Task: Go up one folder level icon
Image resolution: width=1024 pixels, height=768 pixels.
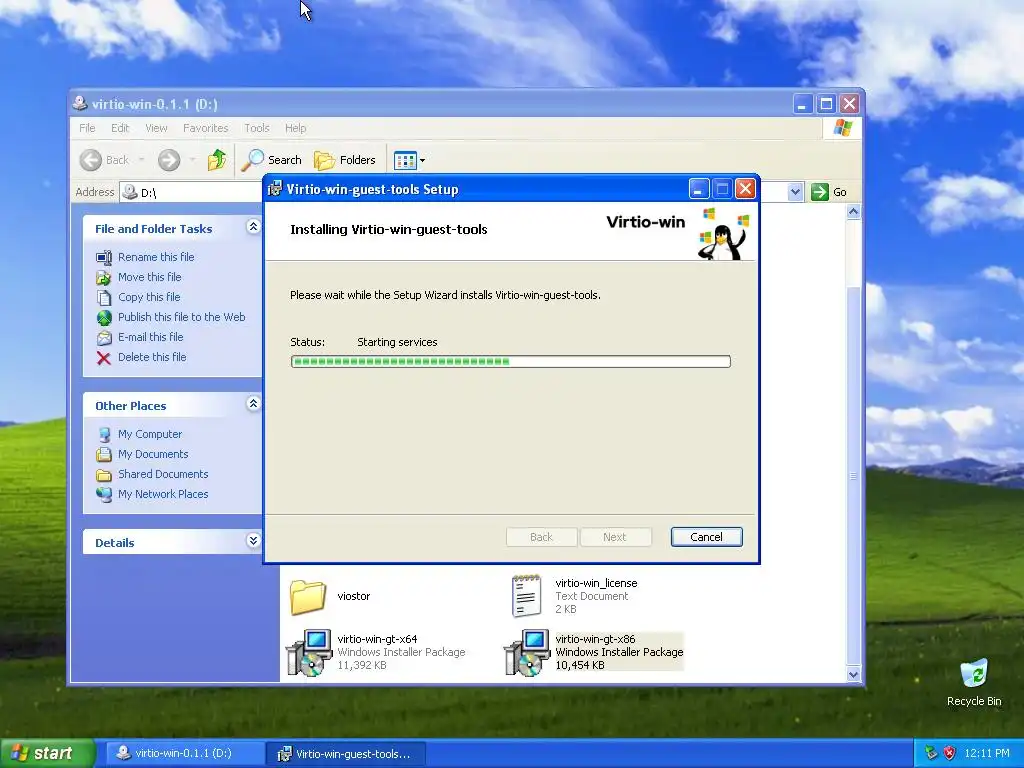Action: (217, 160)
